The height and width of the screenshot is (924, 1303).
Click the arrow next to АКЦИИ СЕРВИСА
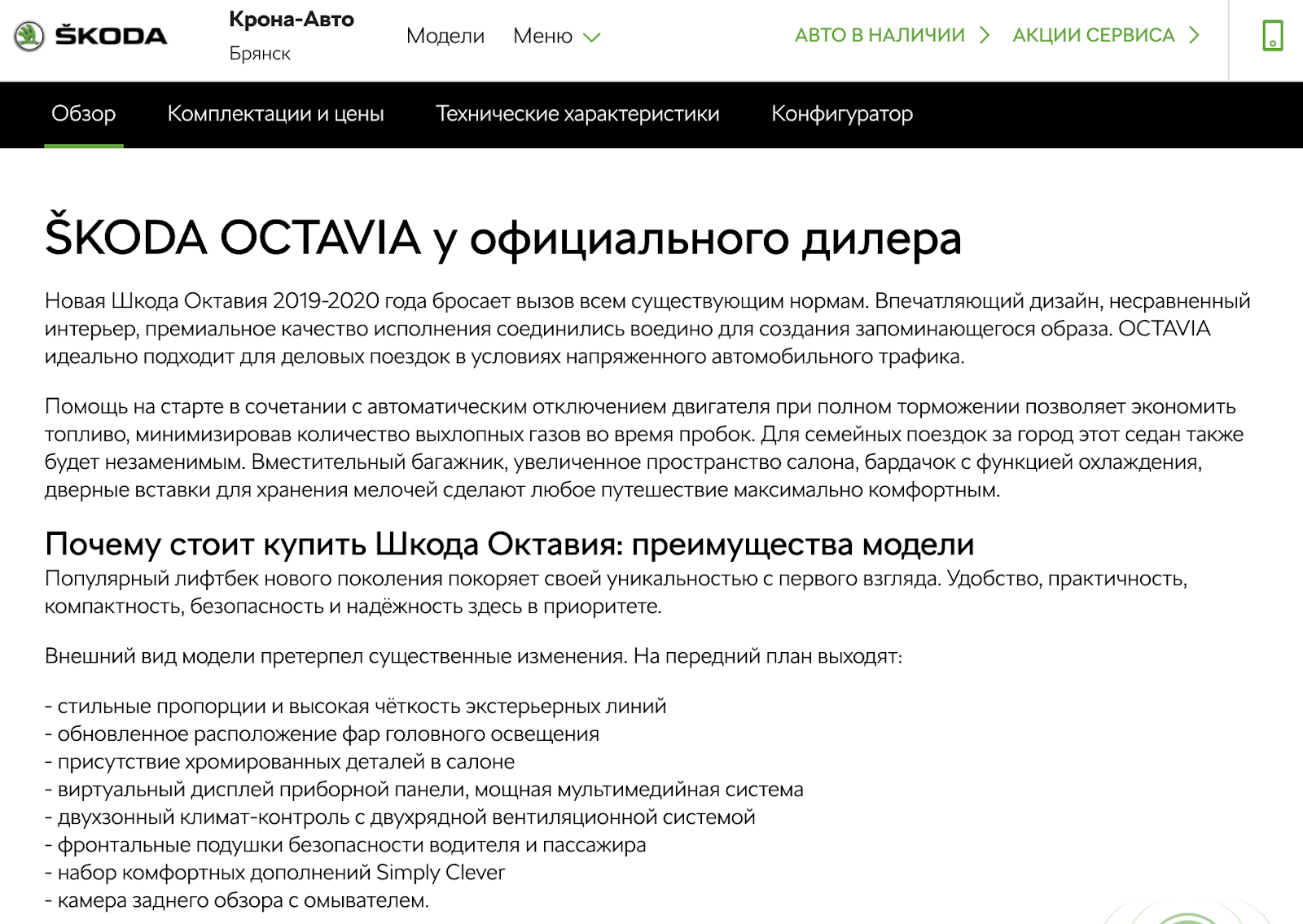[x=1194, y=35]
